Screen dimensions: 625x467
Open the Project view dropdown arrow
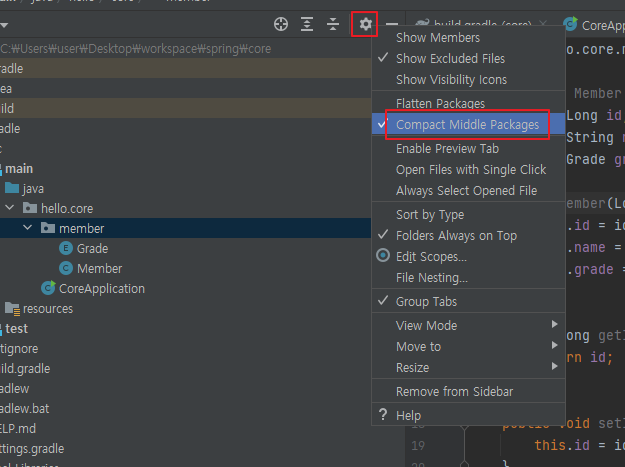coord(4,25)
